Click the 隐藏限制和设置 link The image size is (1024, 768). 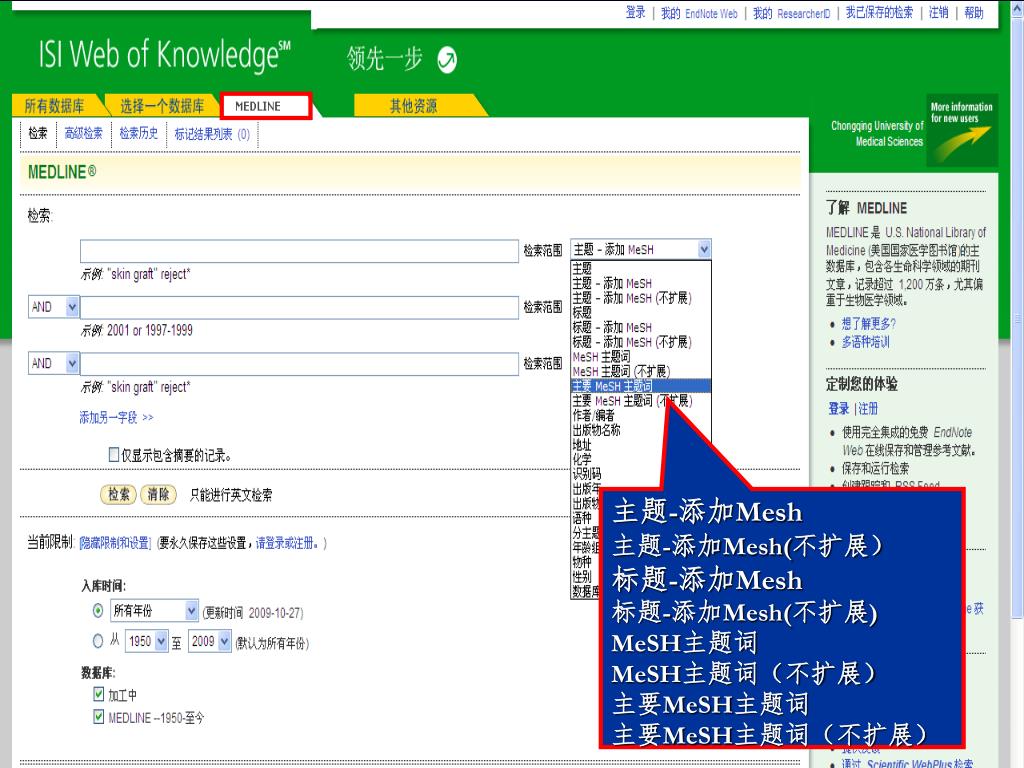pos(115,543)
